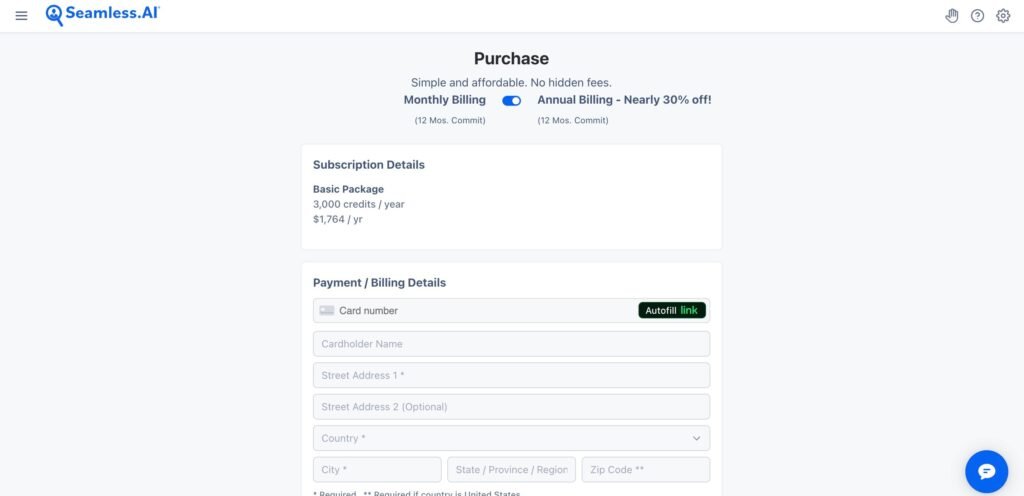The image size is (1024, 496).
Task: Click the City input field
Action: click(x=377, y=470)
